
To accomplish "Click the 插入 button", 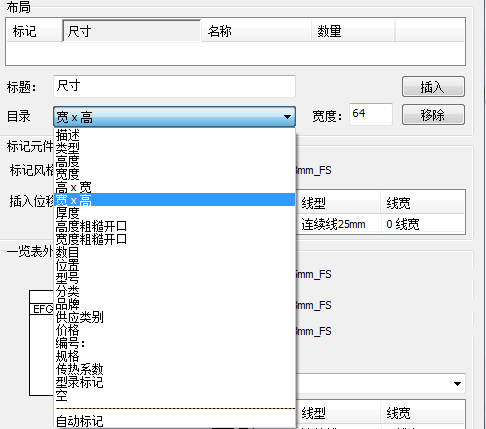I will pyautogui.click(x=433, y=87).
